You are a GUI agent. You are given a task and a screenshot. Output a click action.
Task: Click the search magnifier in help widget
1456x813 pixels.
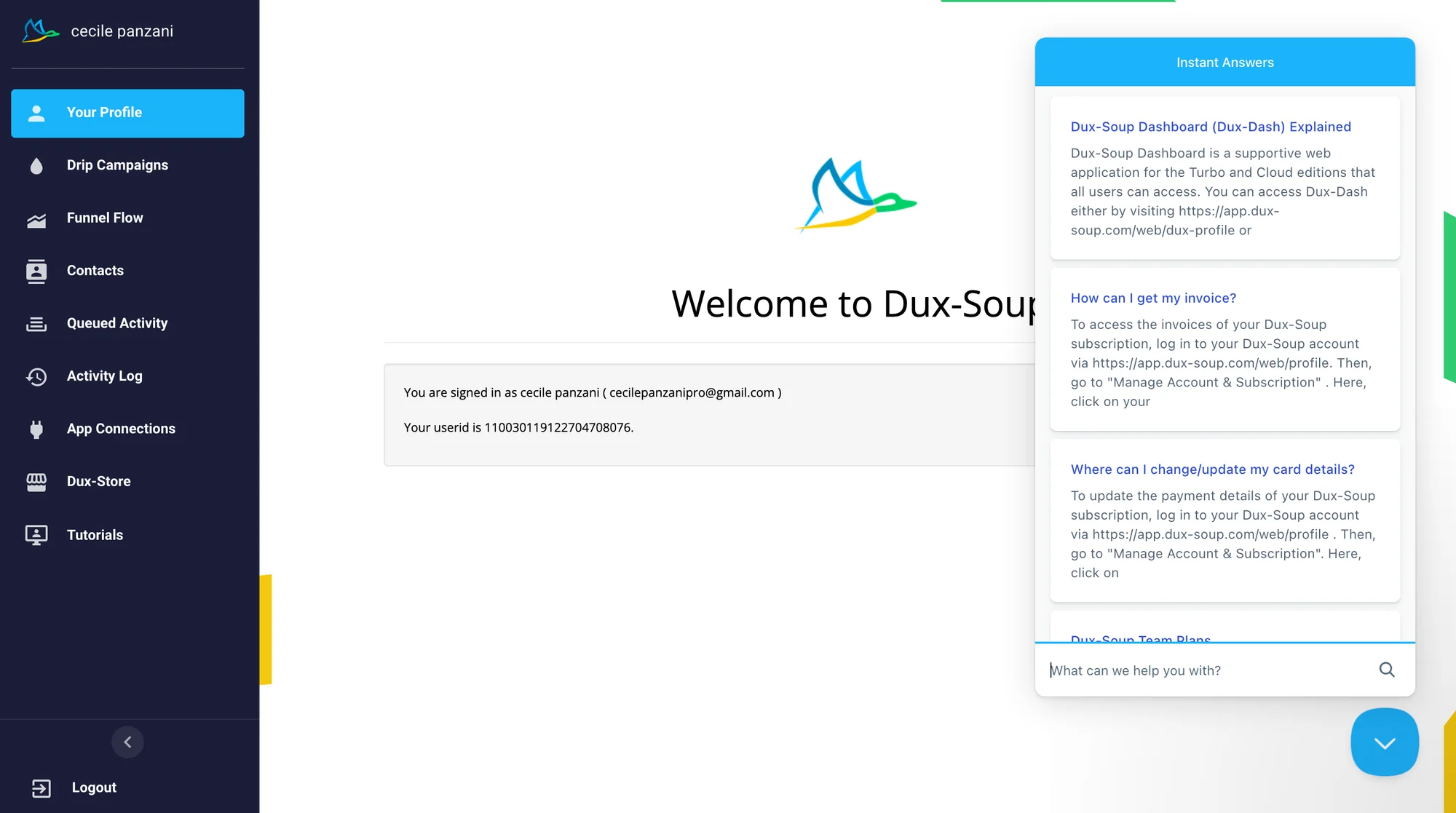1387,670
